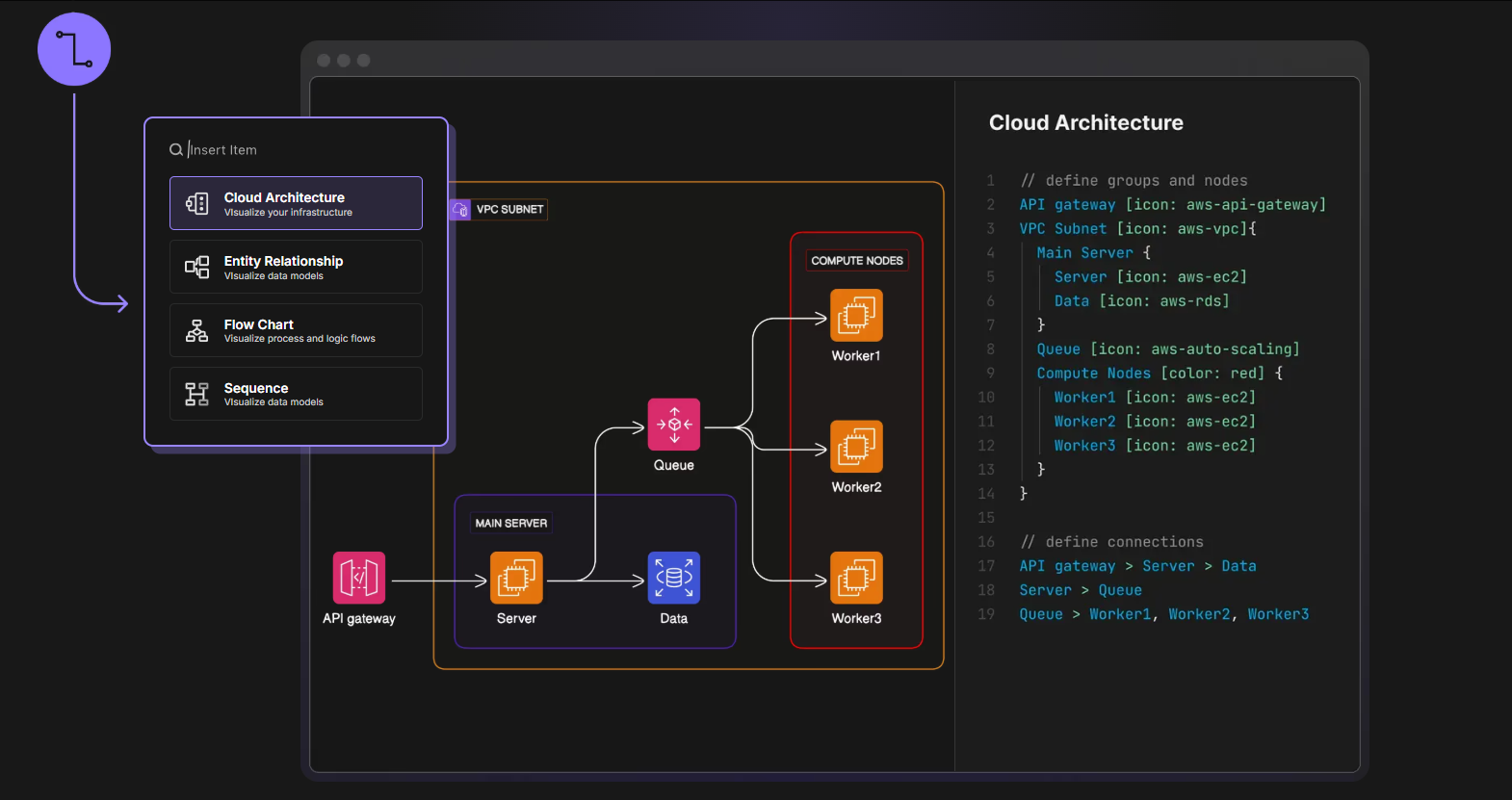Choose Entity Relationship diagram type
This screenshot has width=1512, height=800.
click(x=296, y=267)
